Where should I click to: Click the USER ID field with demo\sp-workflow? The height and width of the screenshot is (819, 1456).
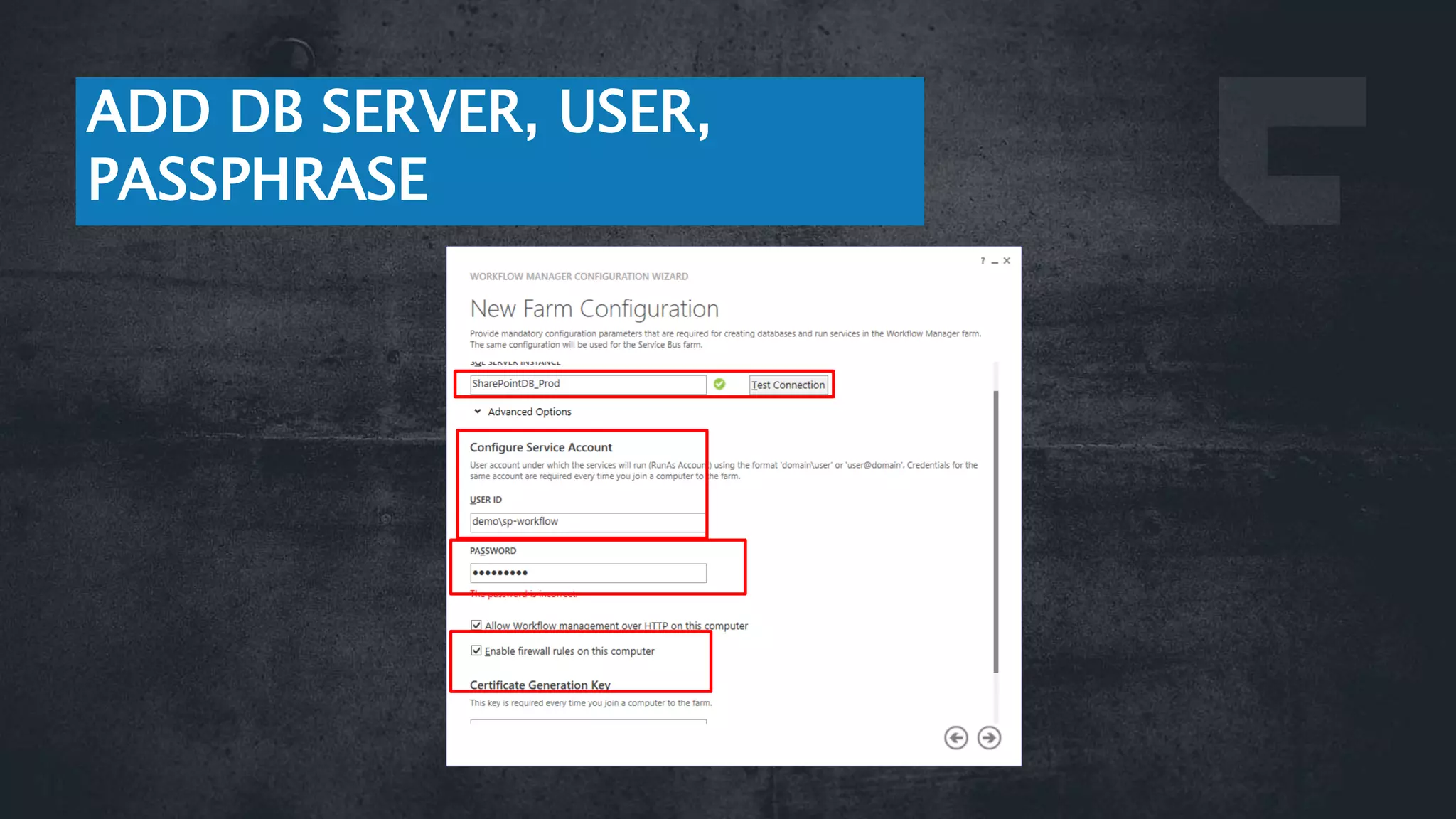coord(588,522)
